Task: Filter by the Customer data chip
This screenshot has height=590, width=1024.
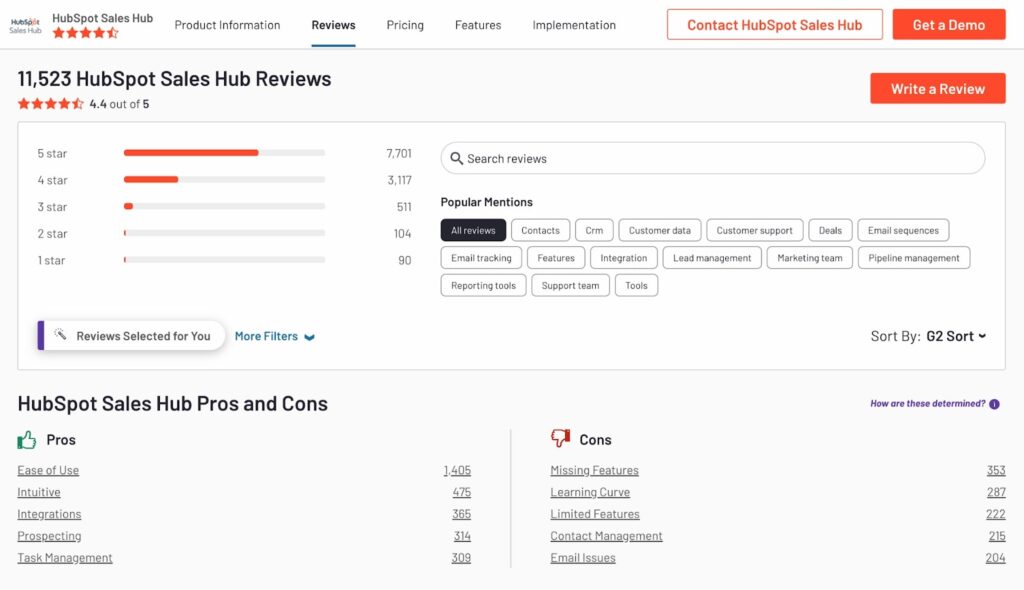Action: click(660, 230)
